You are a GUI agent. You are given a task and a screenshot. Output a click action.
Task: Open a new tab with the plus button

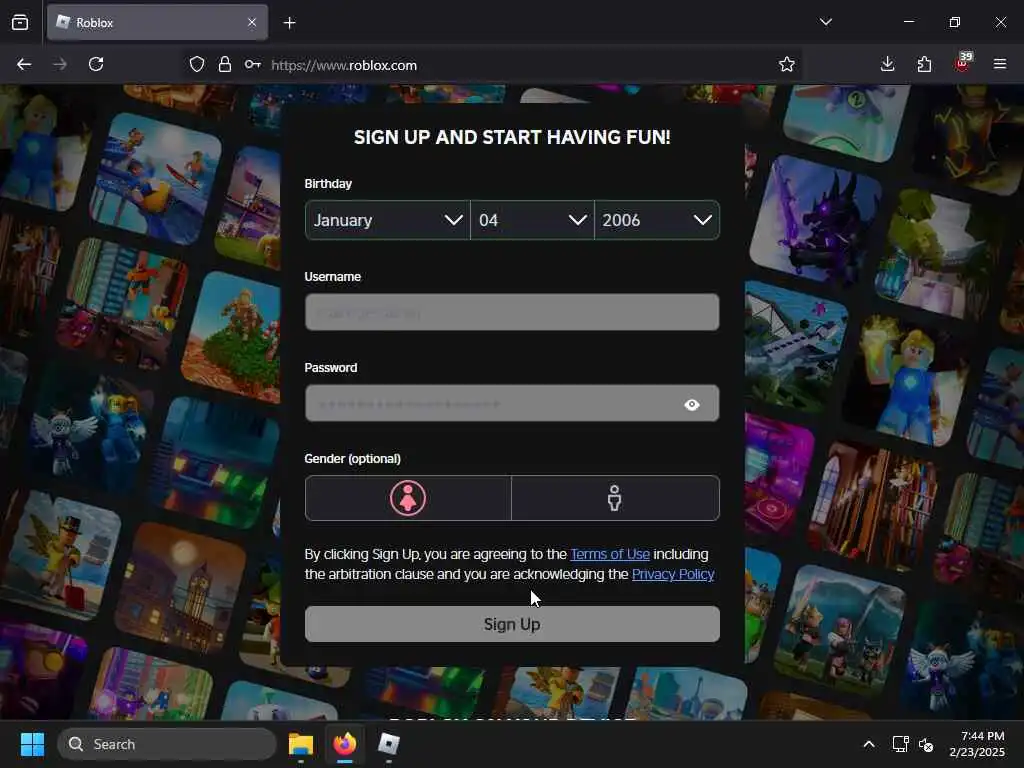(x=289, y=23)
